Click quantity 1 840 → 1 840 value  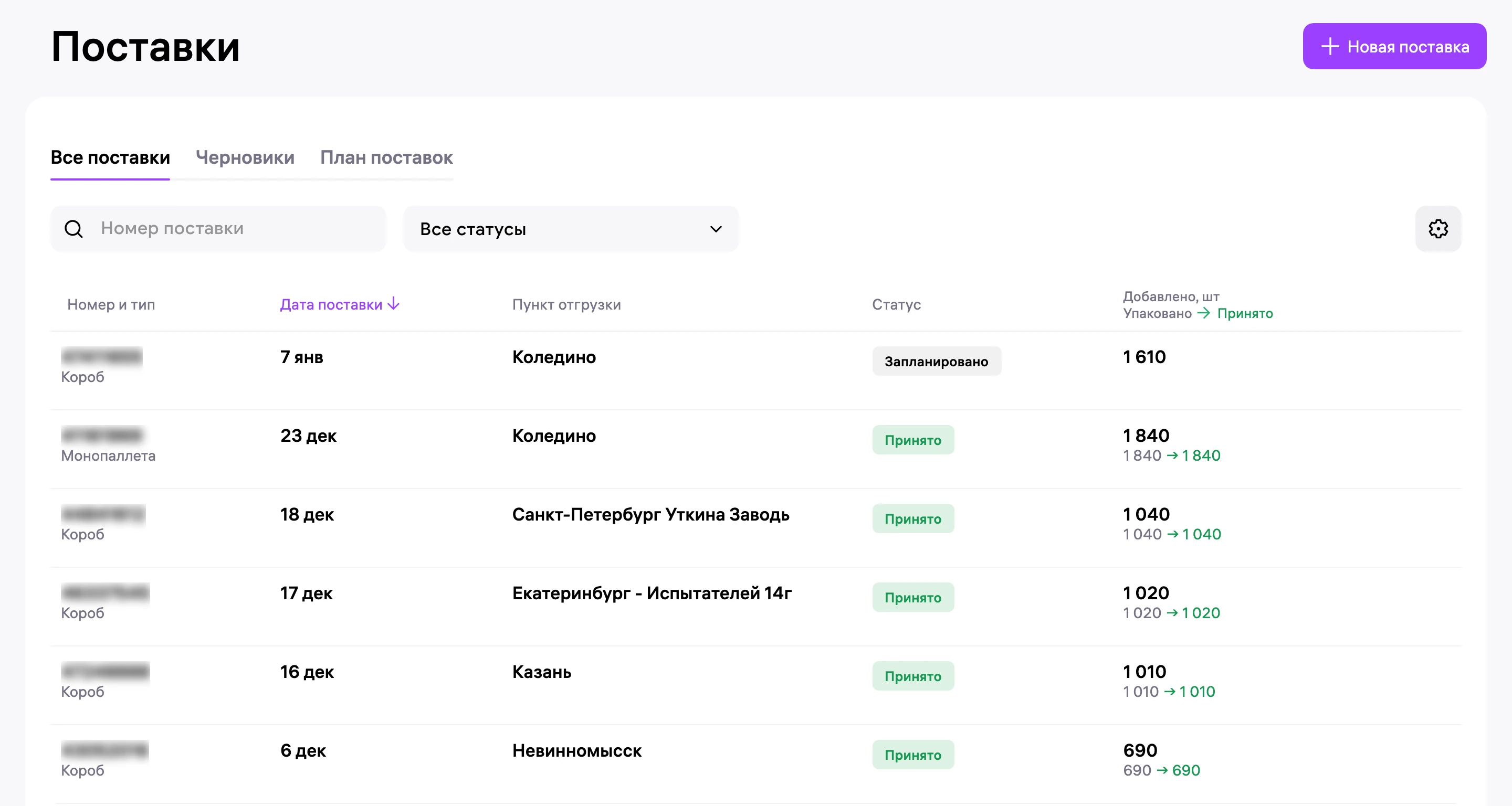1172,455
